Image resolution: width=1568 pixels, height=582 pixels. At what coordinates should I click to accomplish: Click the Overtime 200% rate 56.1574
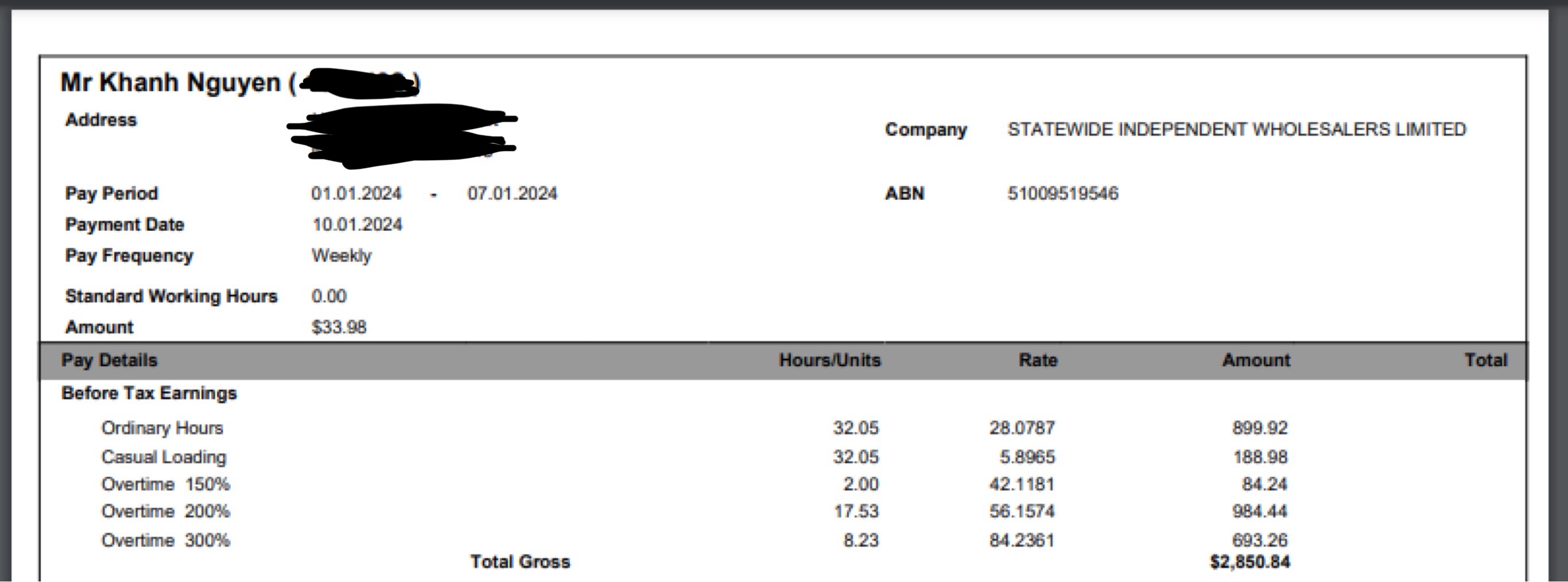point(1022,511)
